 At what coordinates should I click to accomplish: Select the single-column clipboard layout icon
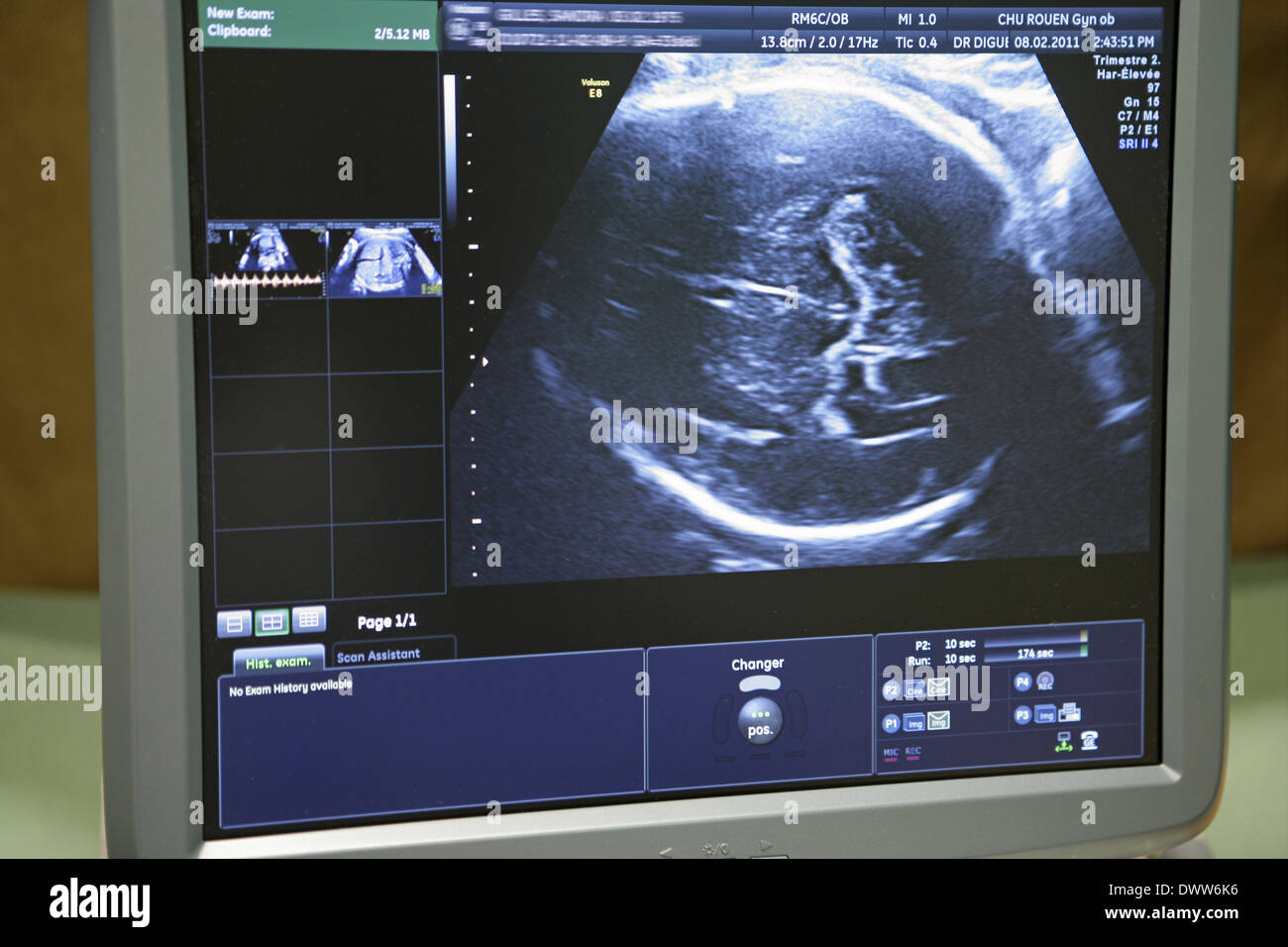click(235, 623)
